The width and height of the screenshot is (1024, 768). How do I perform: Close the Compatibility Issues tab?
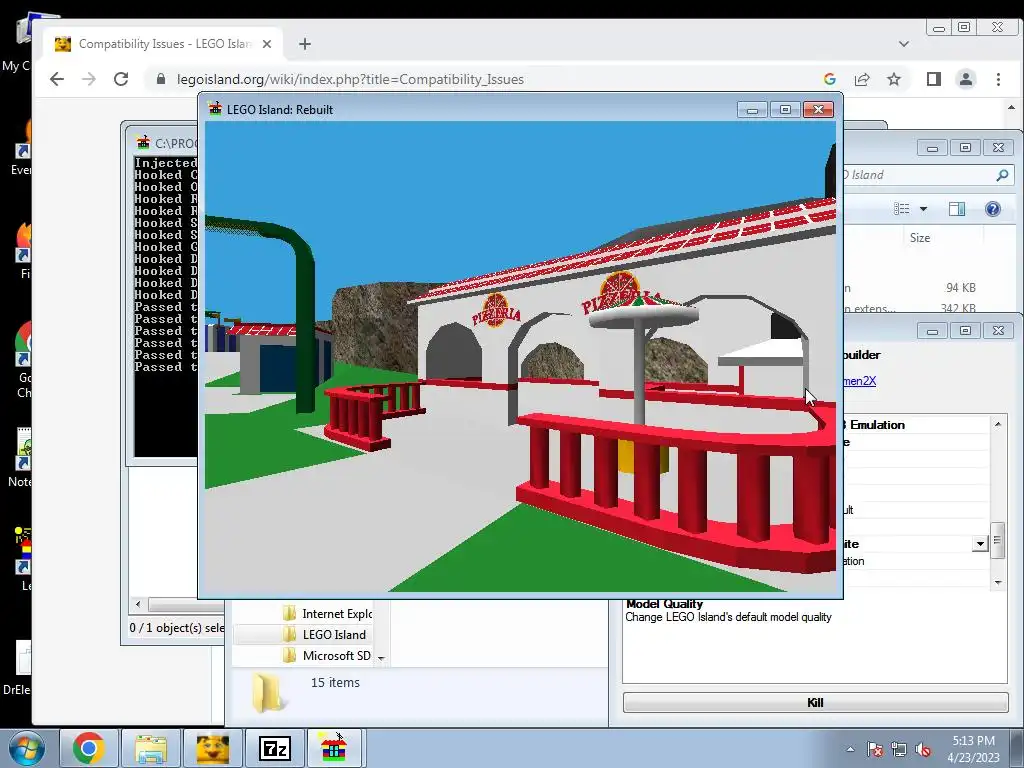point(266,44)
